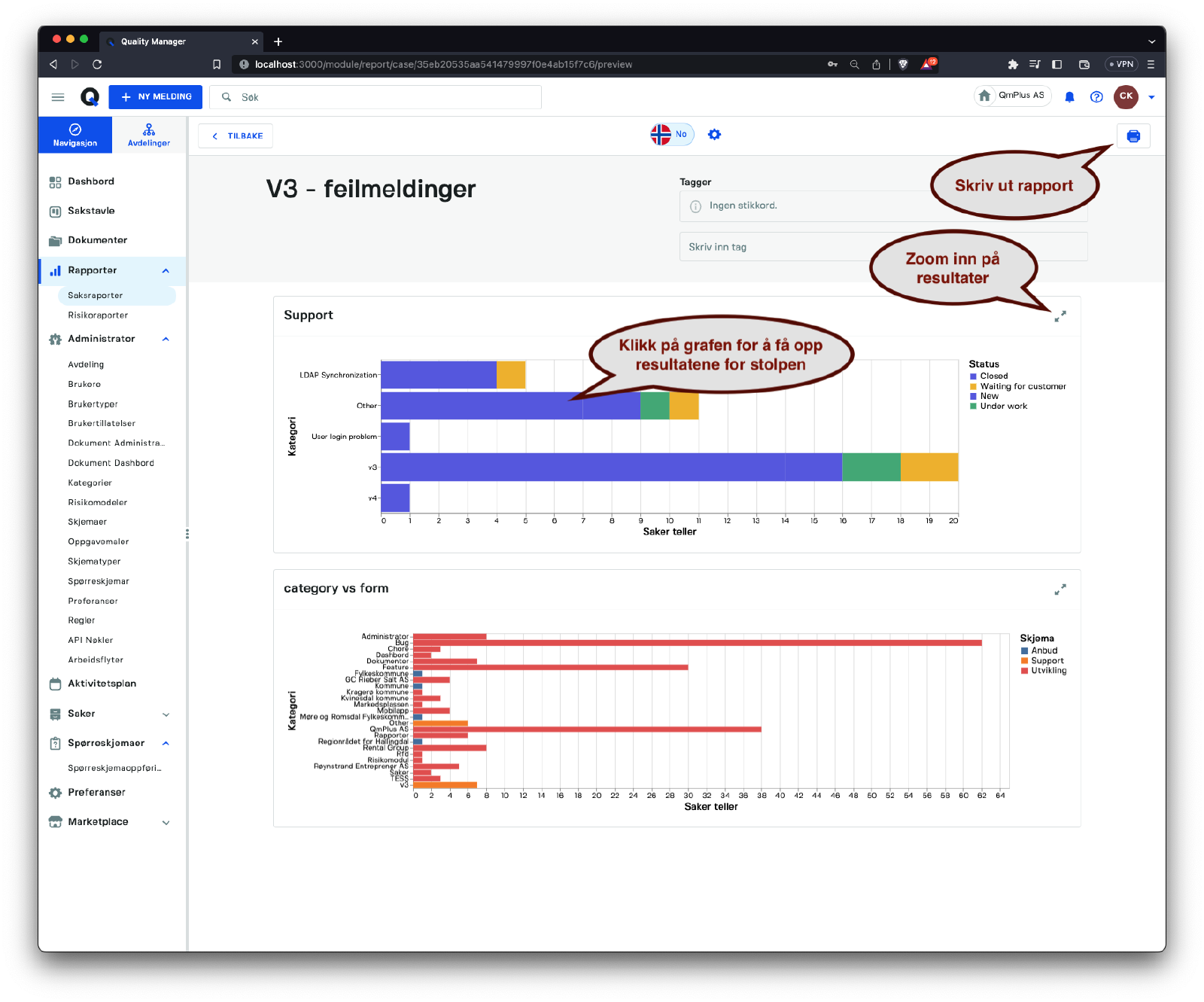Image resolution: width=1204 pixels, height=1002 pixels.
Task: Click the Quality Manager logo
Action: pyautogui.click(x=90, y=97)
